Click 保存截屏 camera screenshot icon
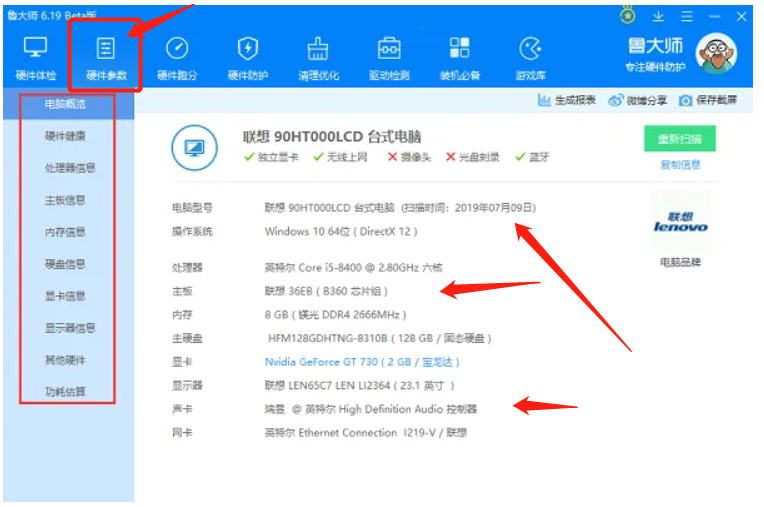 click(685, 100)
